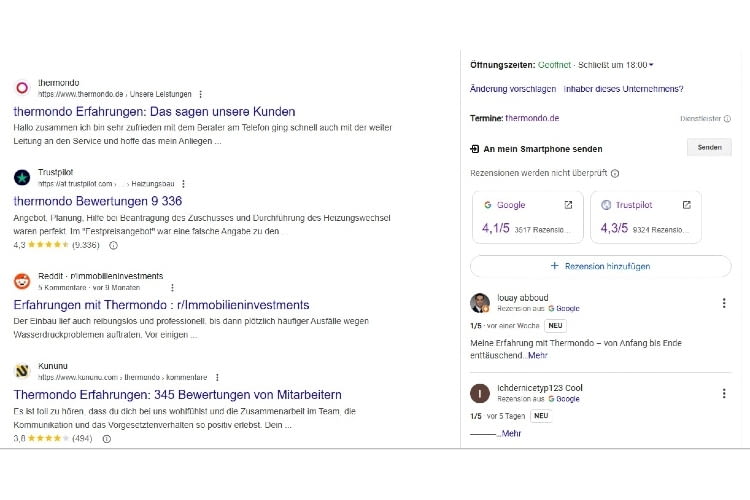The width and height of the screenshot is (750, 500).
Task: Click the thermondo.de URL breadcrumb
Action: point(115,94)
